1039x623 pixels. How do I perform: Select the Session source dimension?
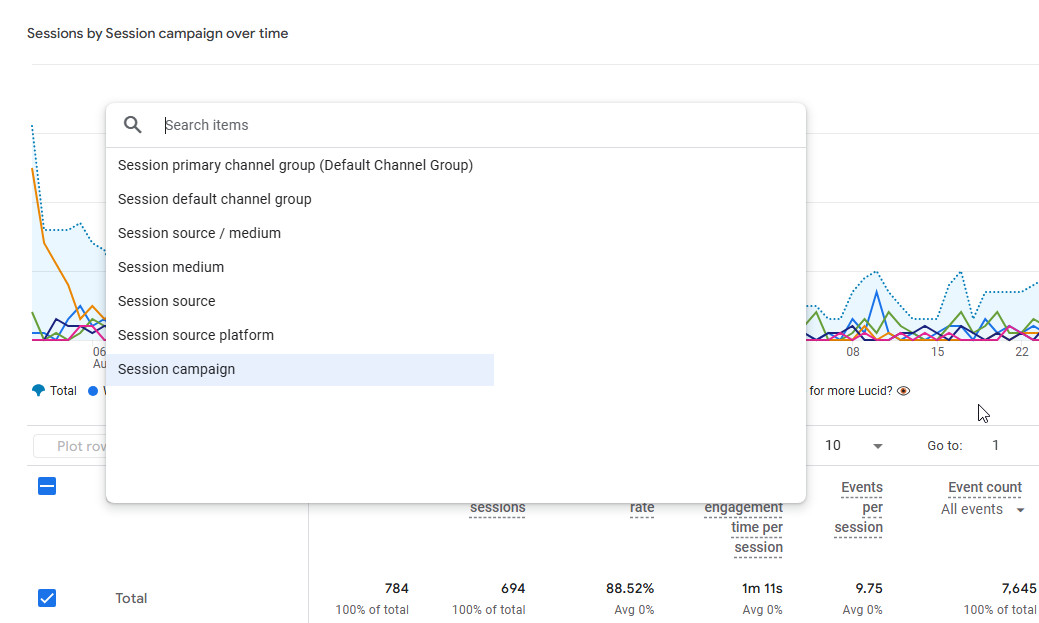(x=167, y=301)
